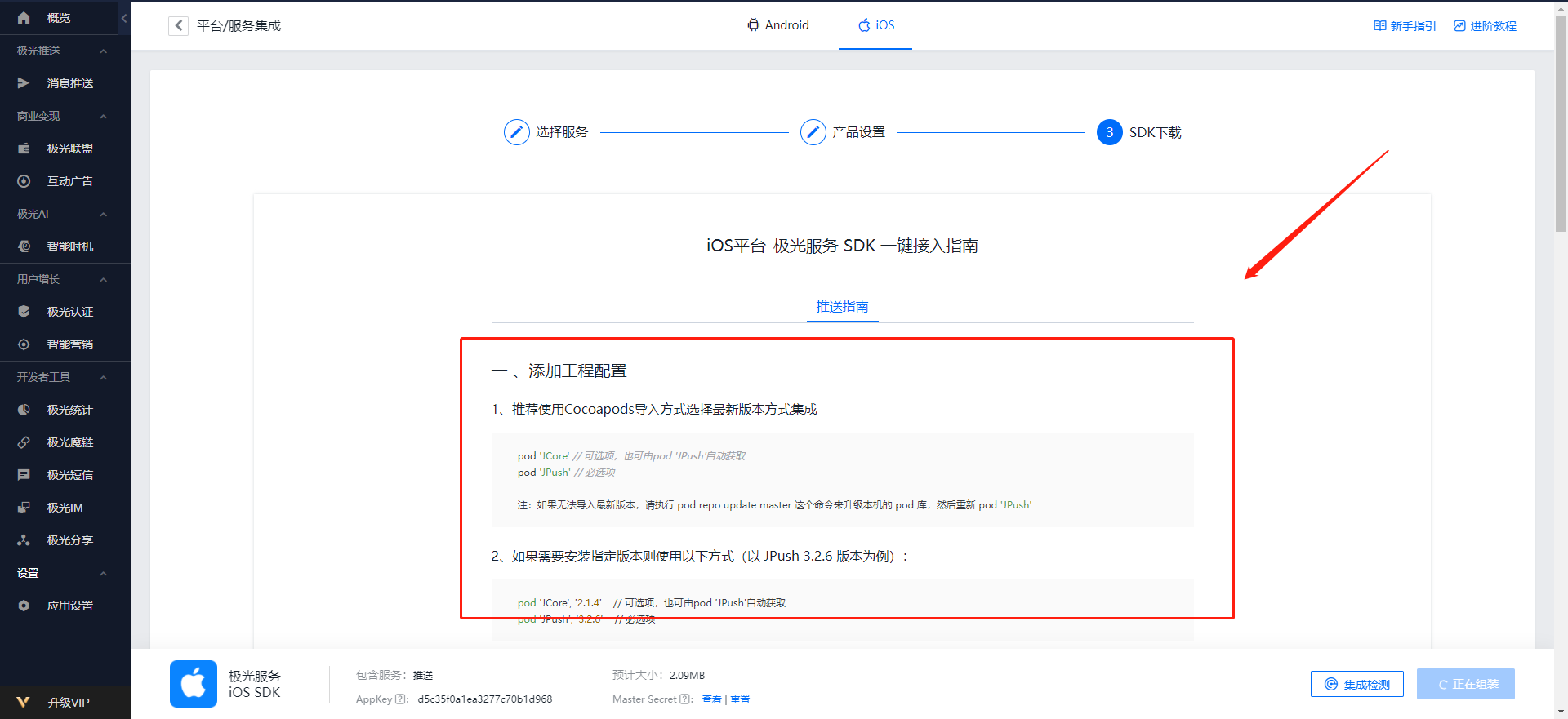Click the 应用设置 gear icon
Image resolution: width=1568 pixels, height=719 pixels.
point(24,605)
